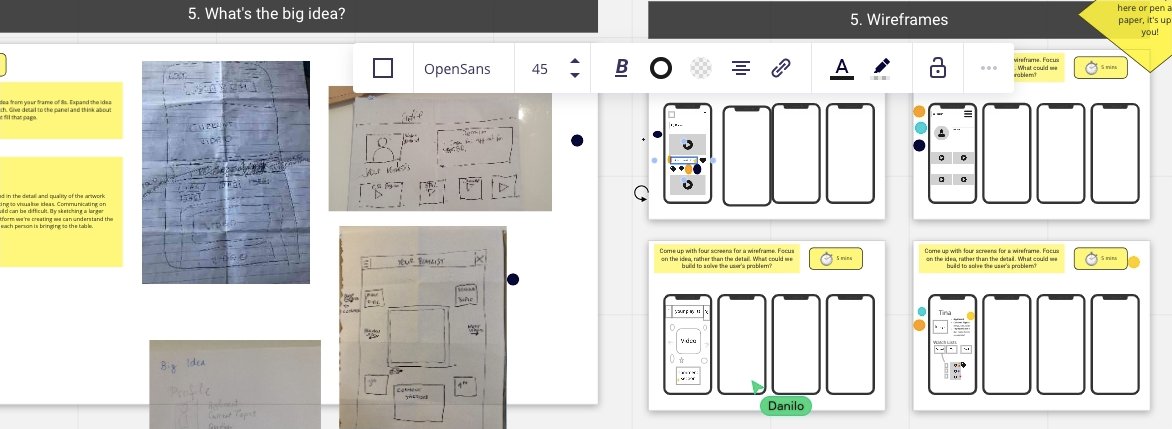Add a link with the chain icon
This screenshot has height=429, width=1172.
781,69
